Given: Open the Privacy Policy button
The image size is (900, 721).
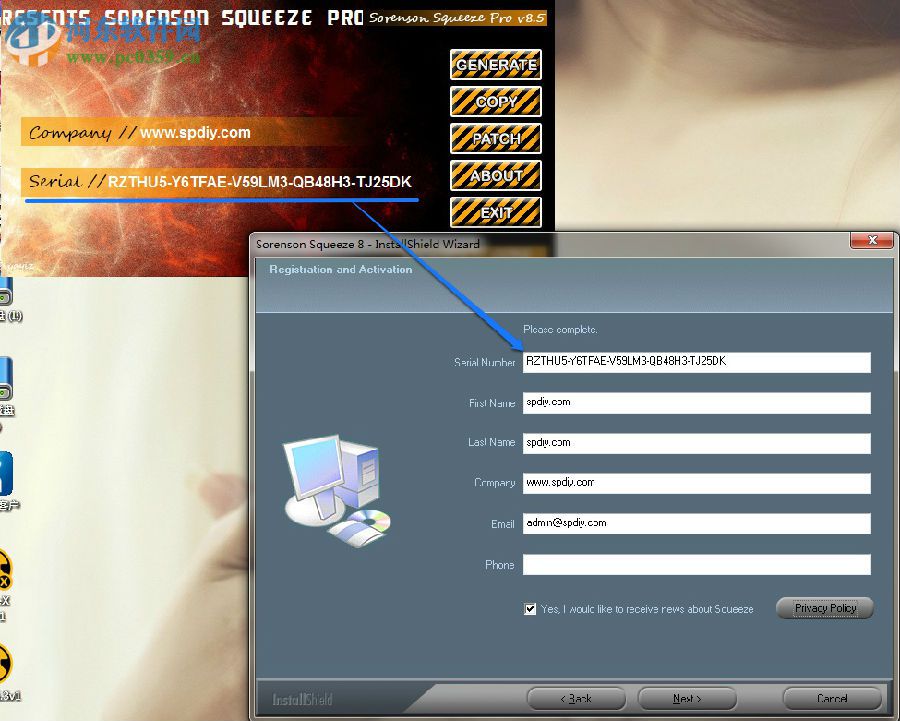Looking at the screenshot, I should pyautogui.click(x=825, y=608).
